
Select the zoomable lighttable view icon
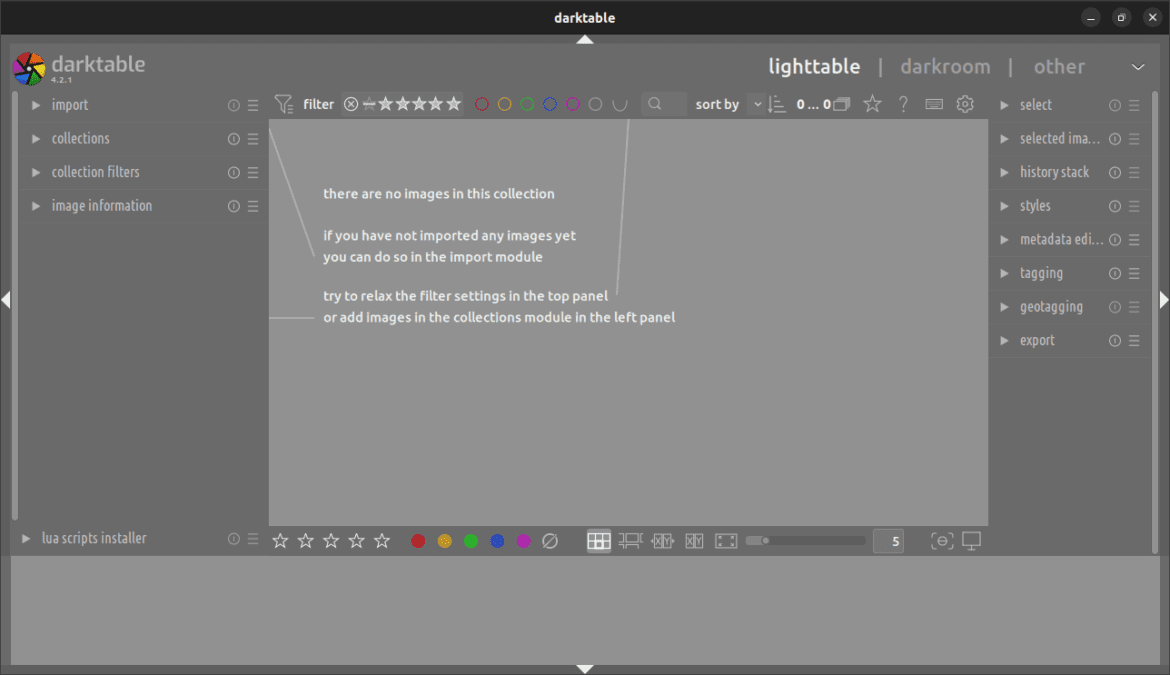pos(630,540)
